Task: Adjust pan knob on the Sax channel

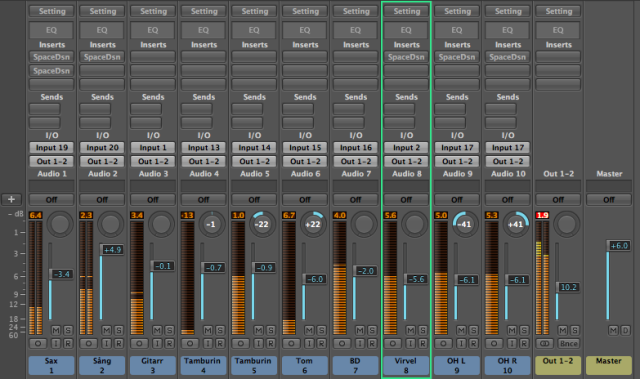Action: coord(60,224)
